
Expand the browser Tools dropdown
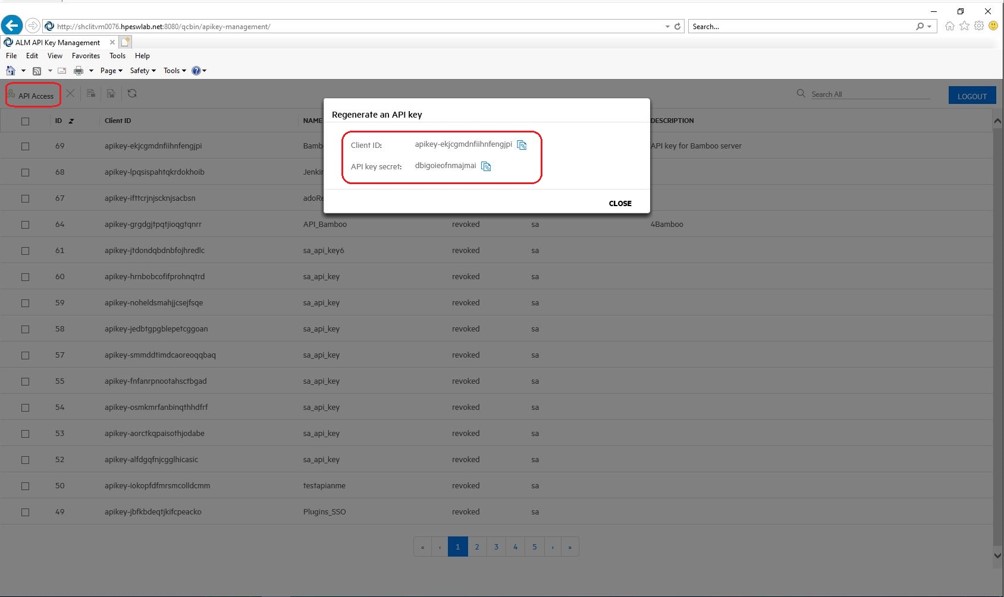[173, 70]
